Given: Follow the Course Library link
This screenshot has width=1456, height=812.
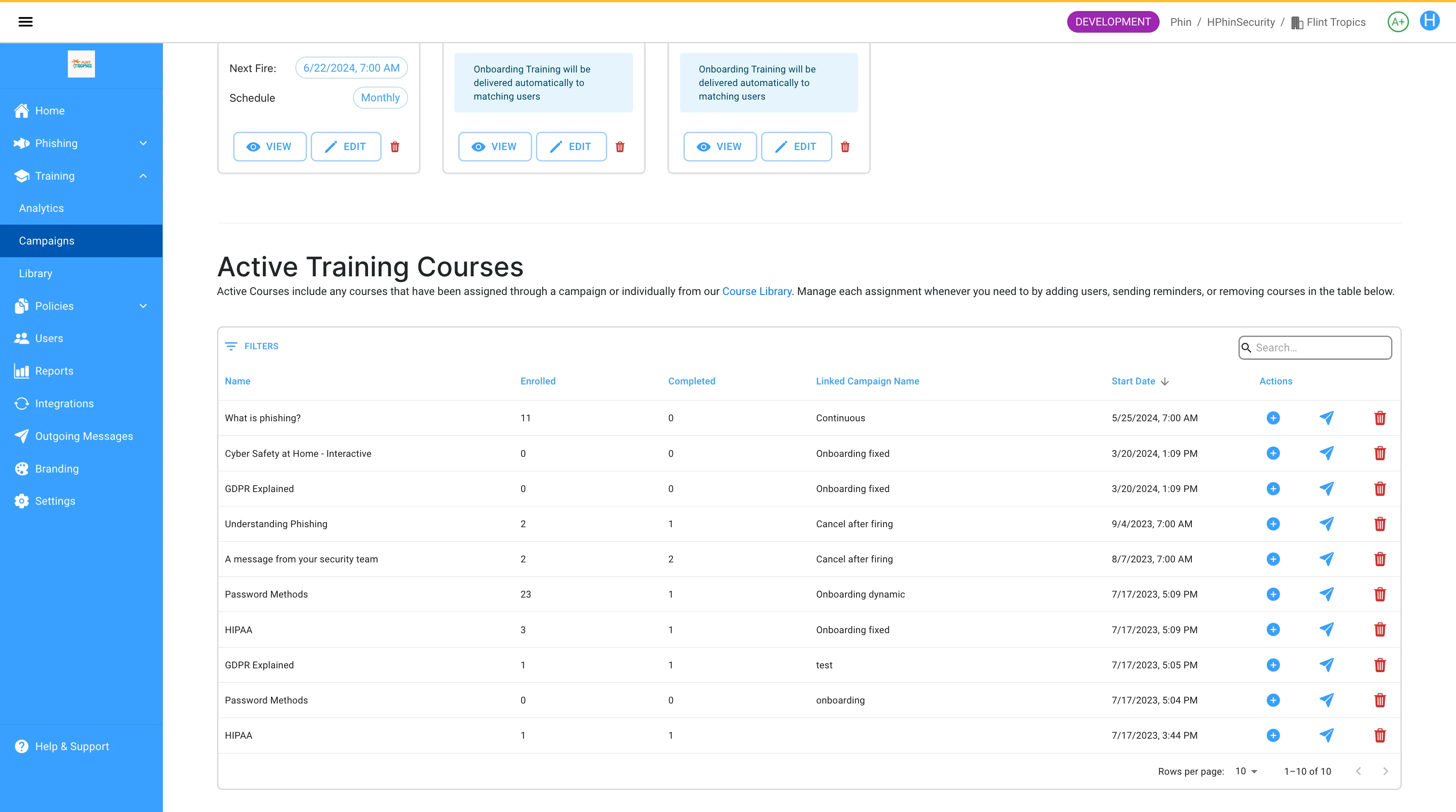Looking at the screenshot, I should [756, 292].
